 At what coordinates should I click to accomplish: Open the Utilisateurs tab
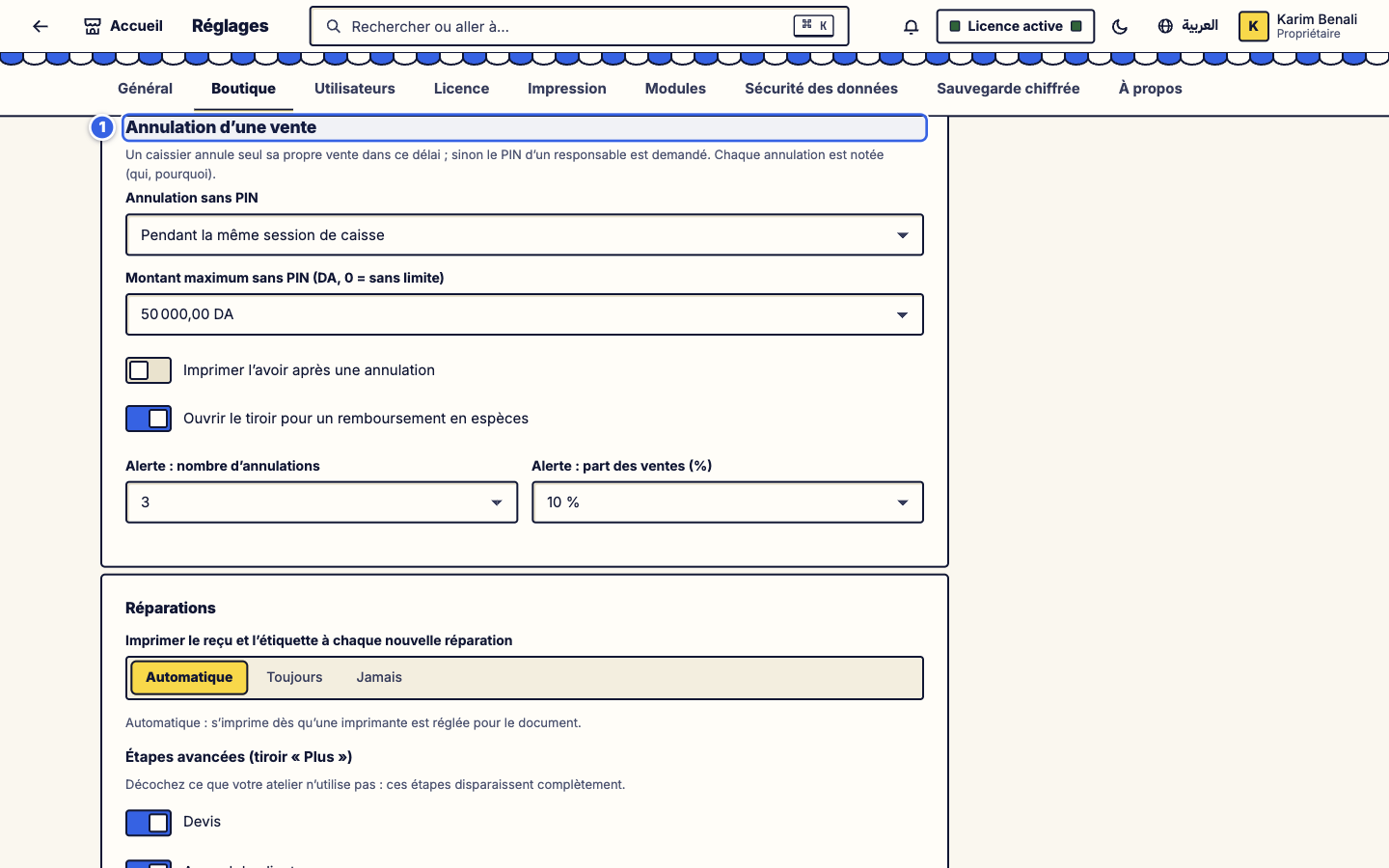point(355,89)
